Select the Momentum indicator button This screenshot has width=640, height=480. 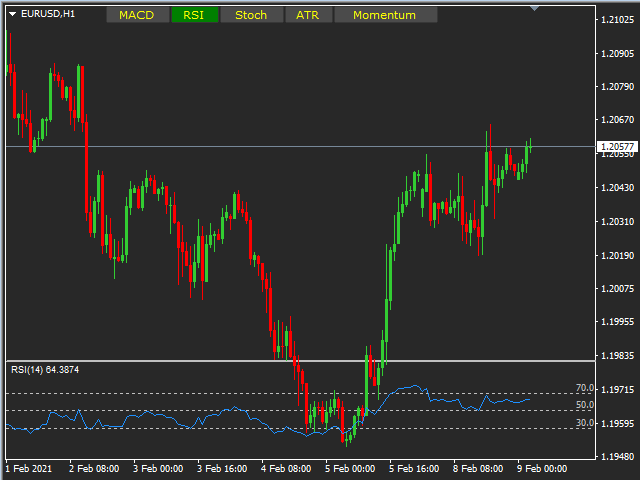point(384,15)
